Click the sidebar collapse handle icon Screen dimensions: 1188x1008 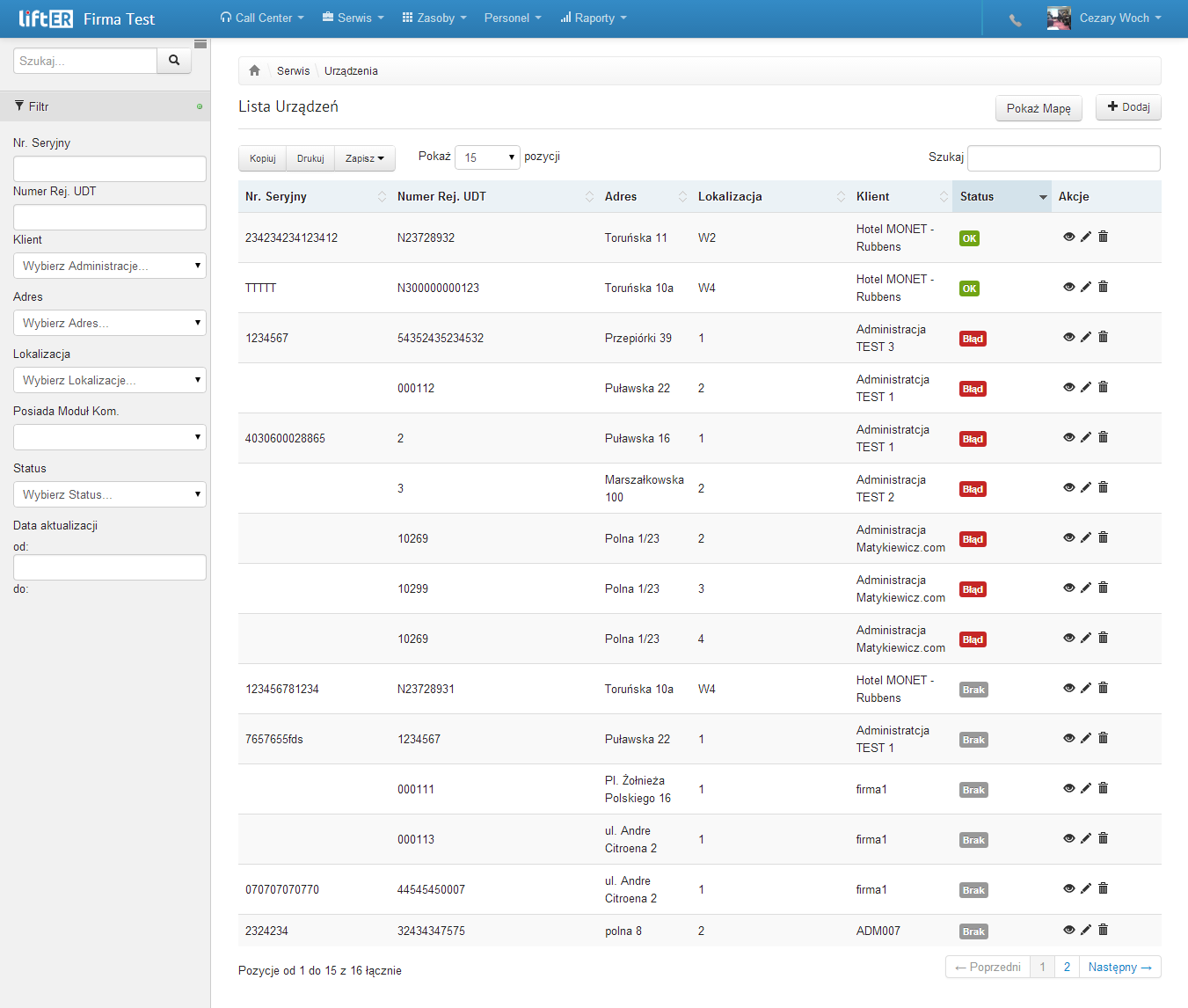pos(200,44)
